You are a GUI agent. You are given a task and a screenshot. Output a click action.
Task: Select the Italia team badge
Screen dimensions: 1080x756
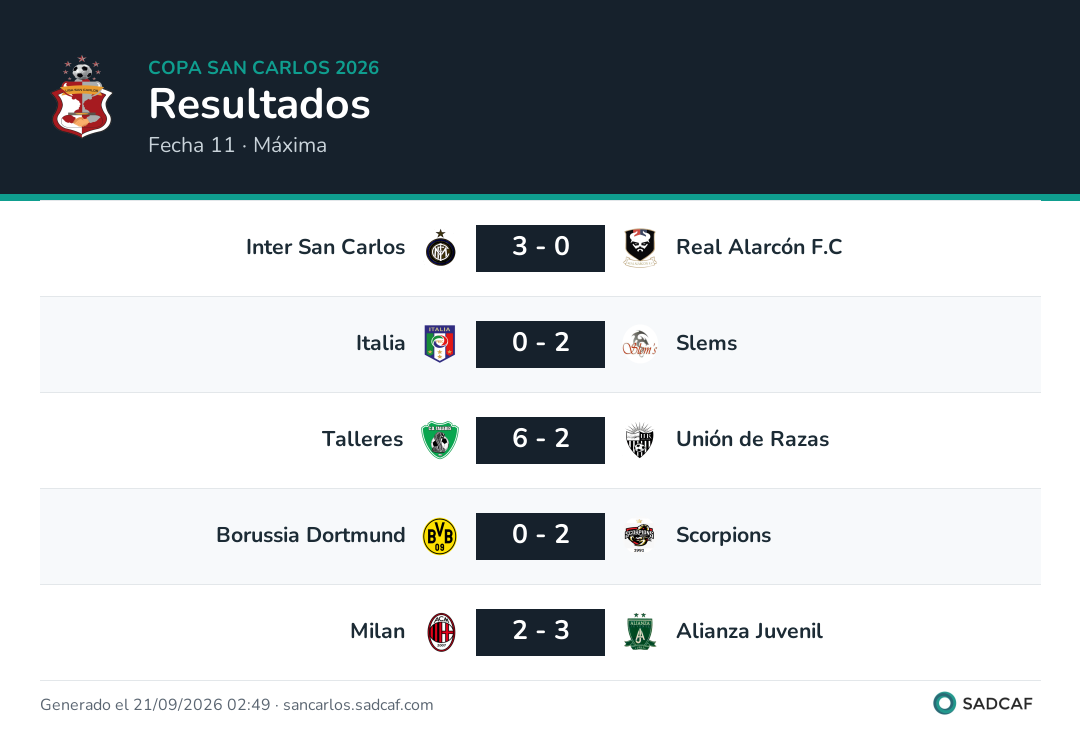pos(440,344)
